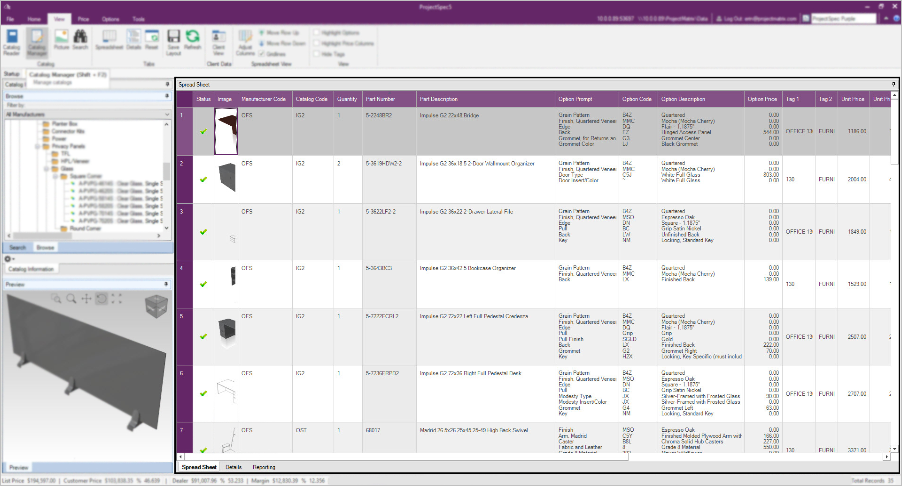Select magnifier zoom tool in Preview
This screenshot has height=486, width=902.
point(71,299)
